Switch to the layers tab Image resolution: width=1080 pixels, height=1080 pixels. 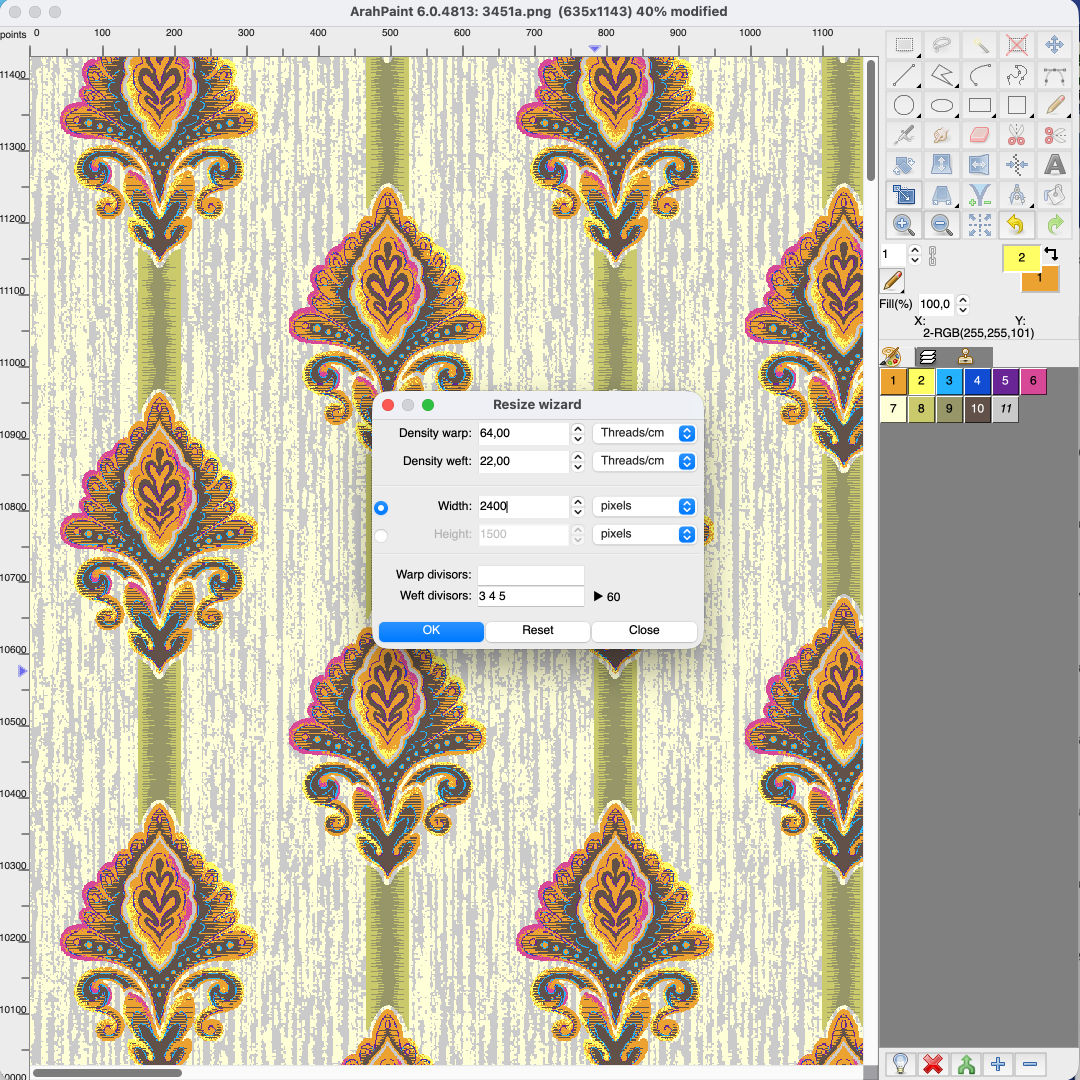pyautogui.click(x=928, y=357)
